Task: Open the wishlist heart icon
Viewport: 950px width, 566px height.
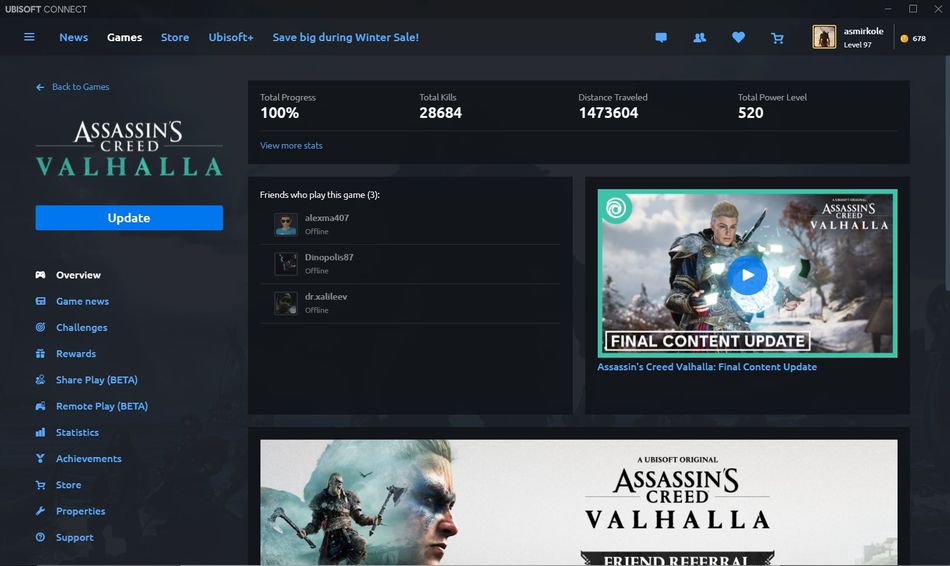Action: point(738,37)
